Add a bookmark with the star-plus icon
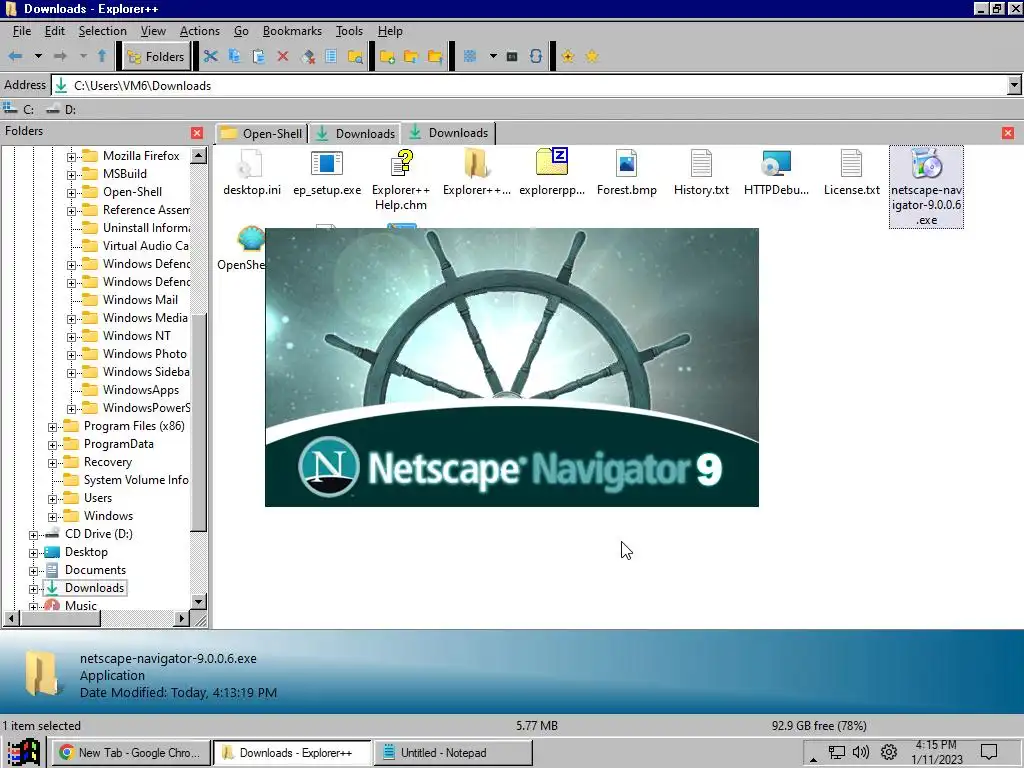 (x=568, y=56)
